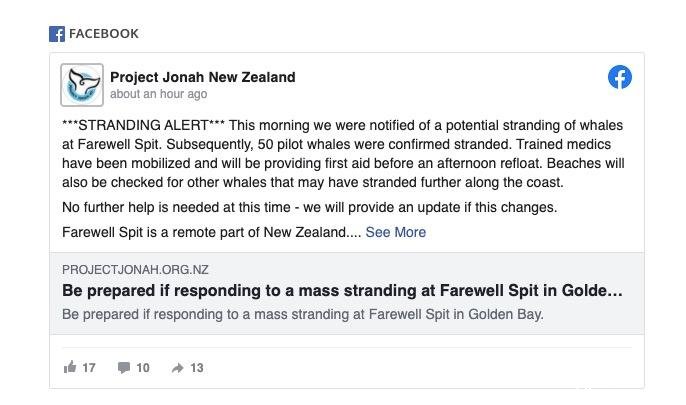Expand post text with See More
Image resolution: width=686 pixels, height=405 pixels.
[x=396, y=232]
